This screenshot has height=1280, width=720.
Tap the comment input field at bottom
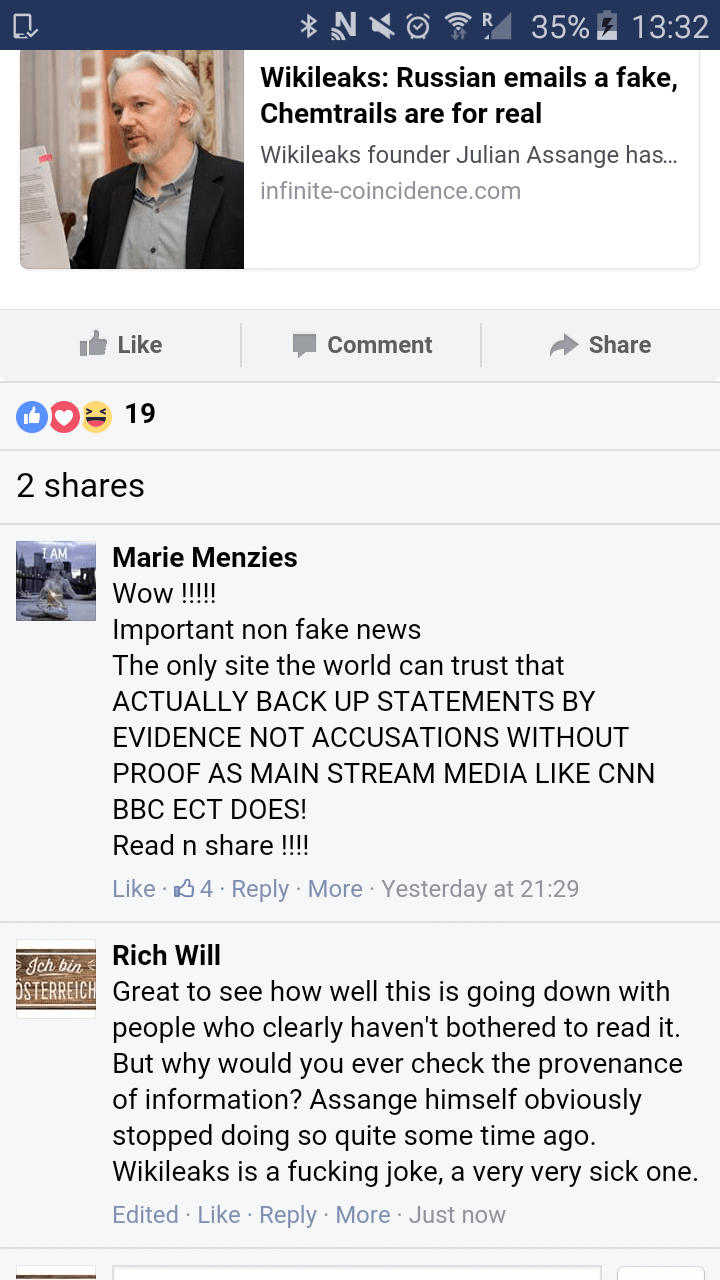(x=357, y=1273)
